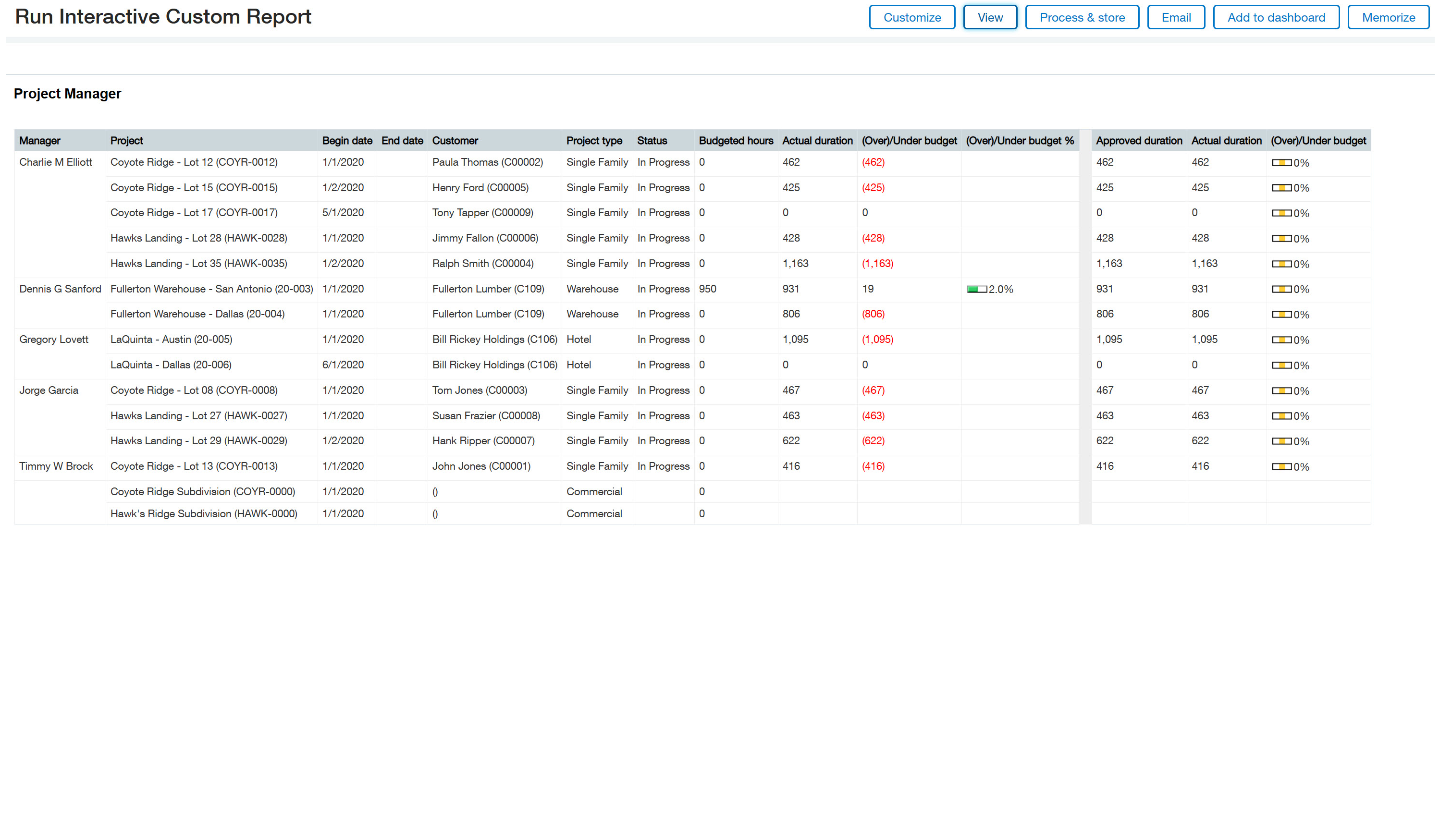1440x840 pixels.
Task: Email the report
Action: coord(1175,17)
